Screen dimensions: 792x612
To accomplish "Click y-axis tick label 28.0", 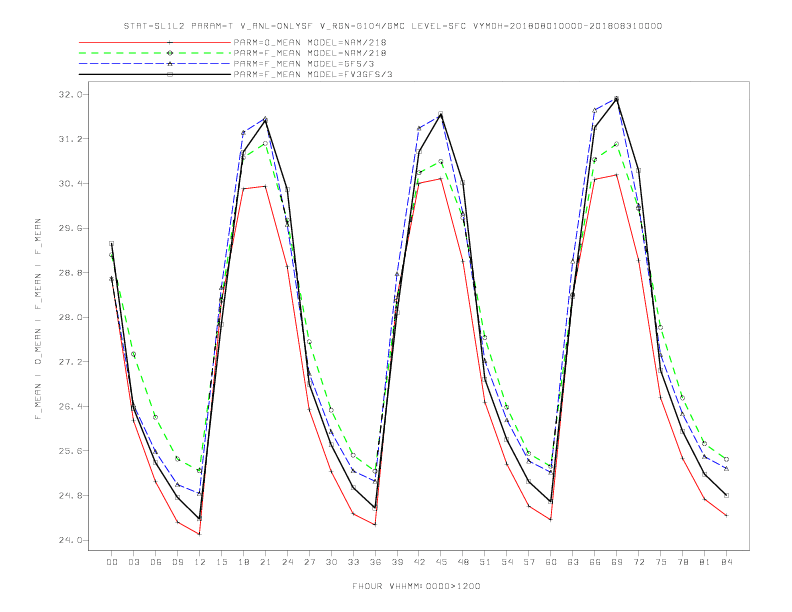I will (x=70, y=317).
